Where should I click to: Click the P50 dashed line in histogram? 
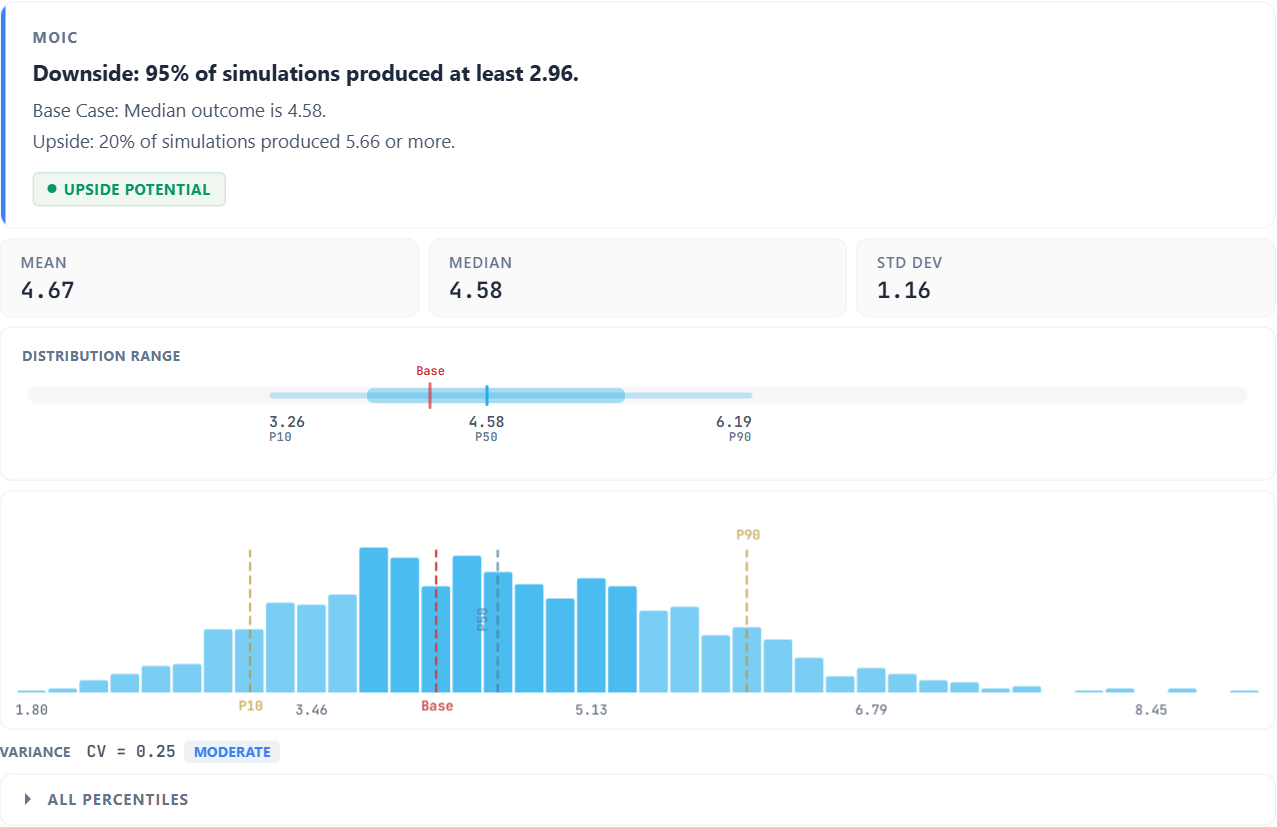[498, 620]
